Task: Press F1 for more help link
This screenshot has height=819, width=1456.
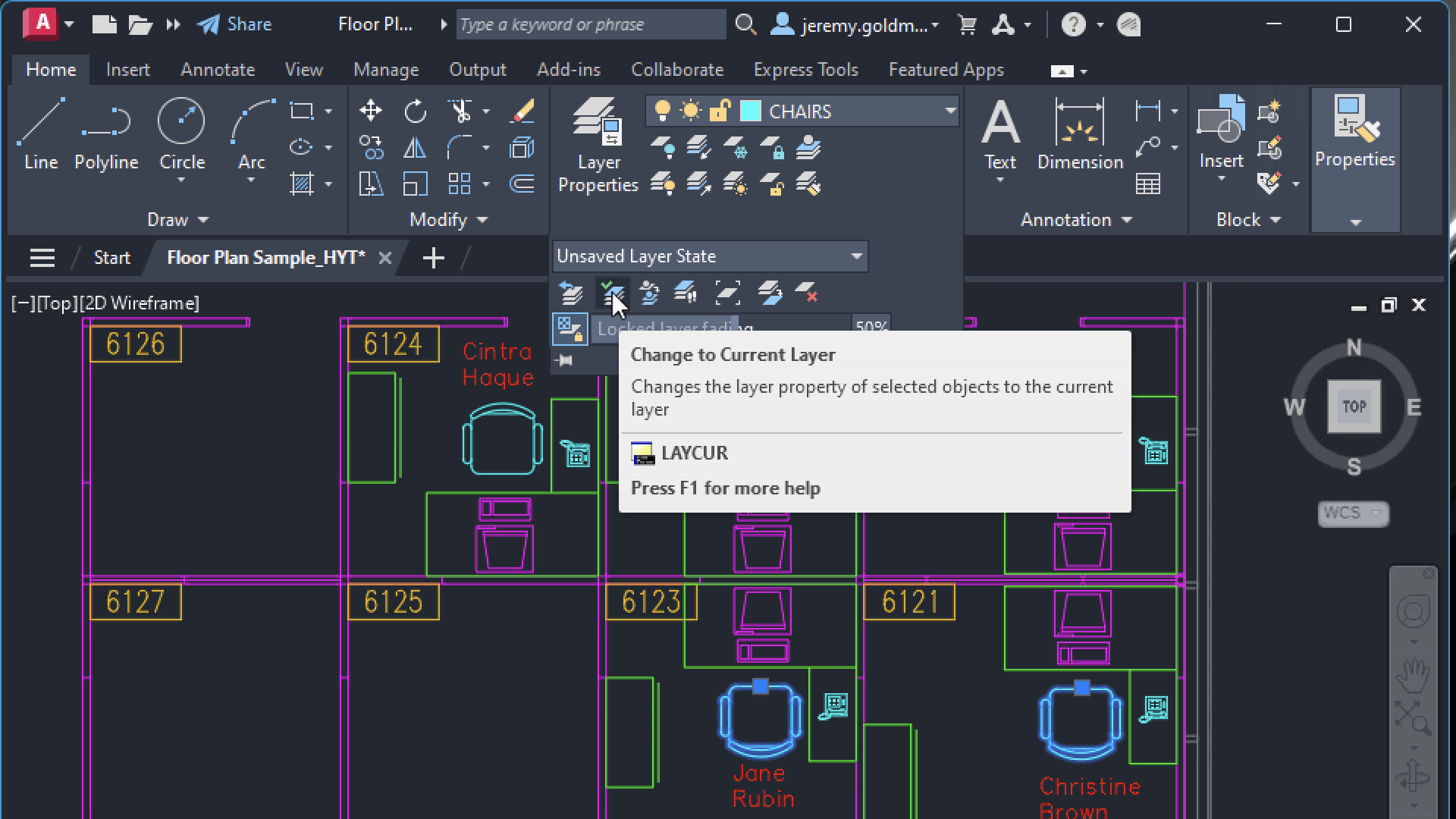Action: pos(724,487)
